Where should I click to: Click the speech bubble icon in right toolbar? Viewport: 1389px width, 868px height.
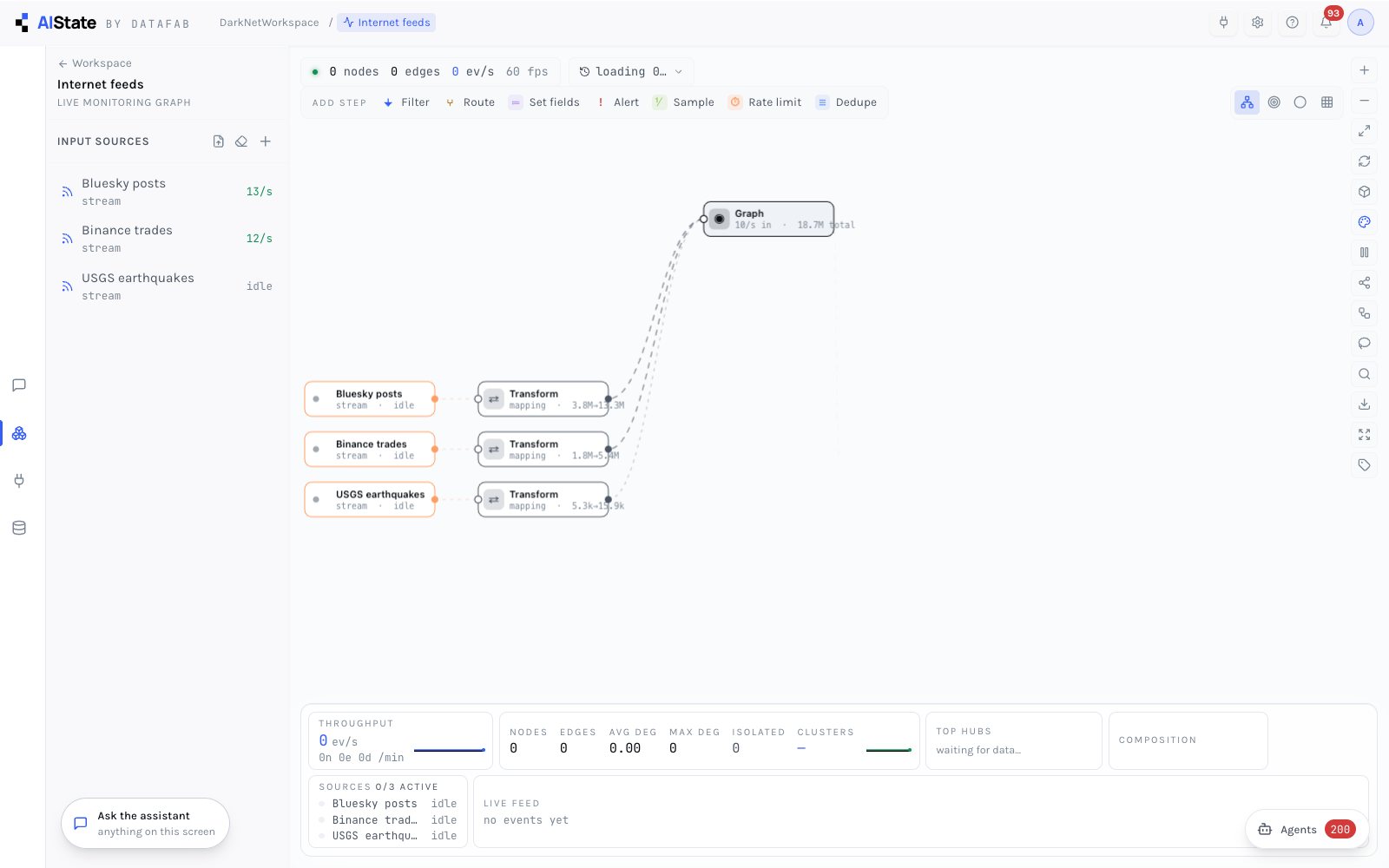pyautogui.click(x=1364, y=344)
